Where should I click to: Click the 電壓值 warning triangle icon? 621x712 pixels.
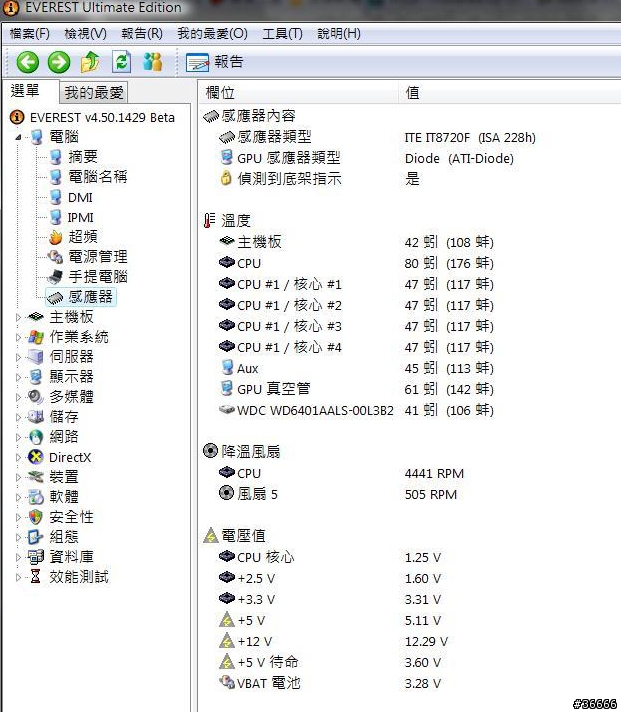(x=211, y=535)
